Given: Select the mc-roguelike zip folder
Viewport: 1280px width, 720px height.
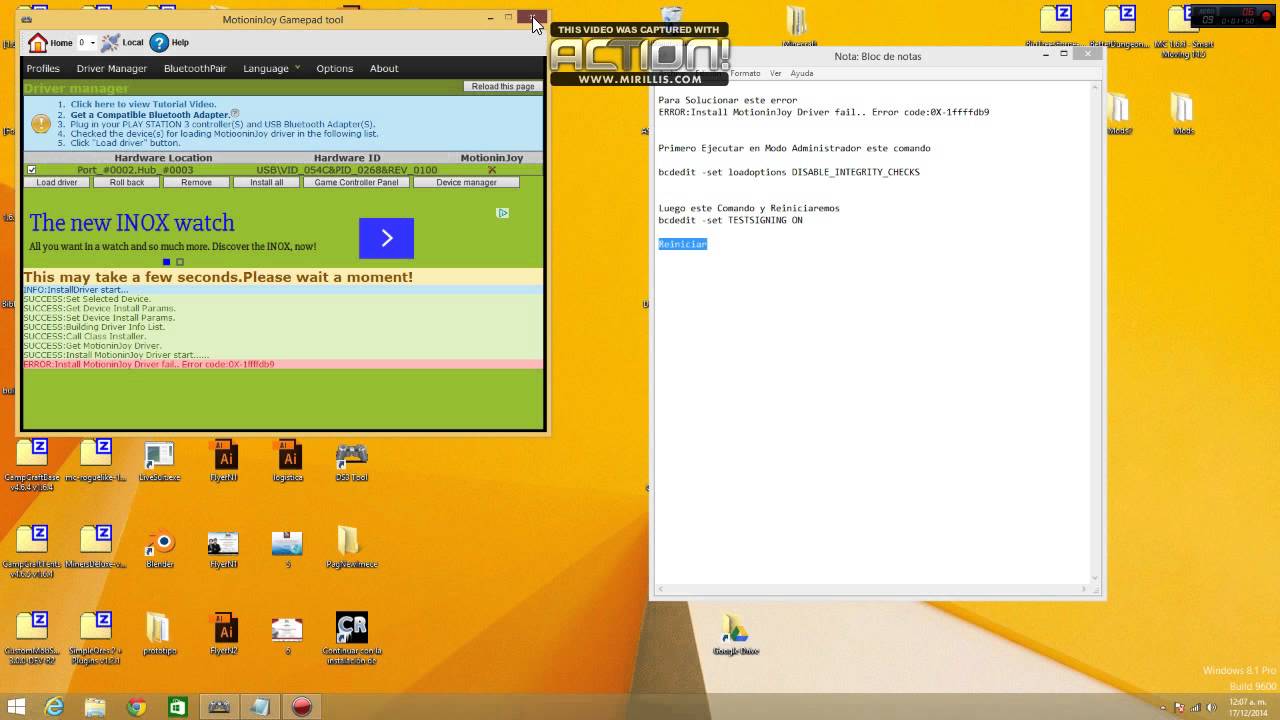Looking at the screenshot, I should tap(96, 462).
